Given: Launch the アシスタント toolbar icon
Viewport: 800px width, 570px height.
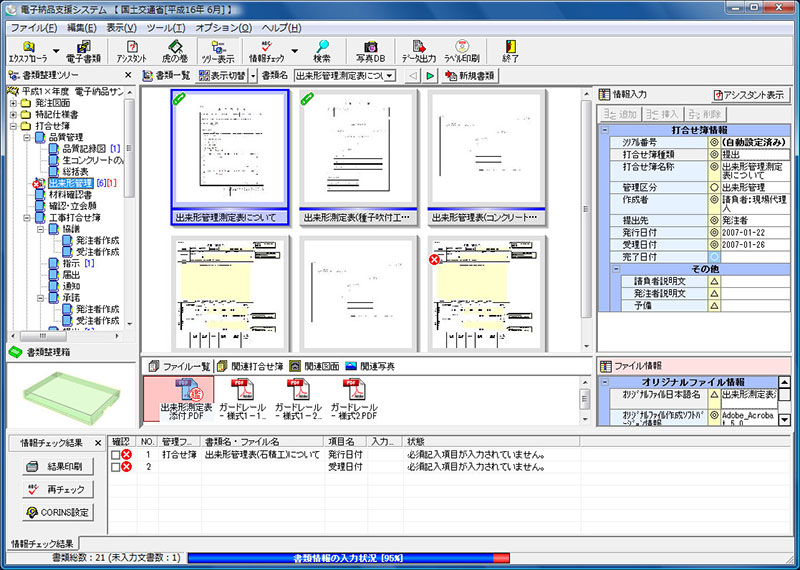Looking at the screenshot, I should (131, 52).
